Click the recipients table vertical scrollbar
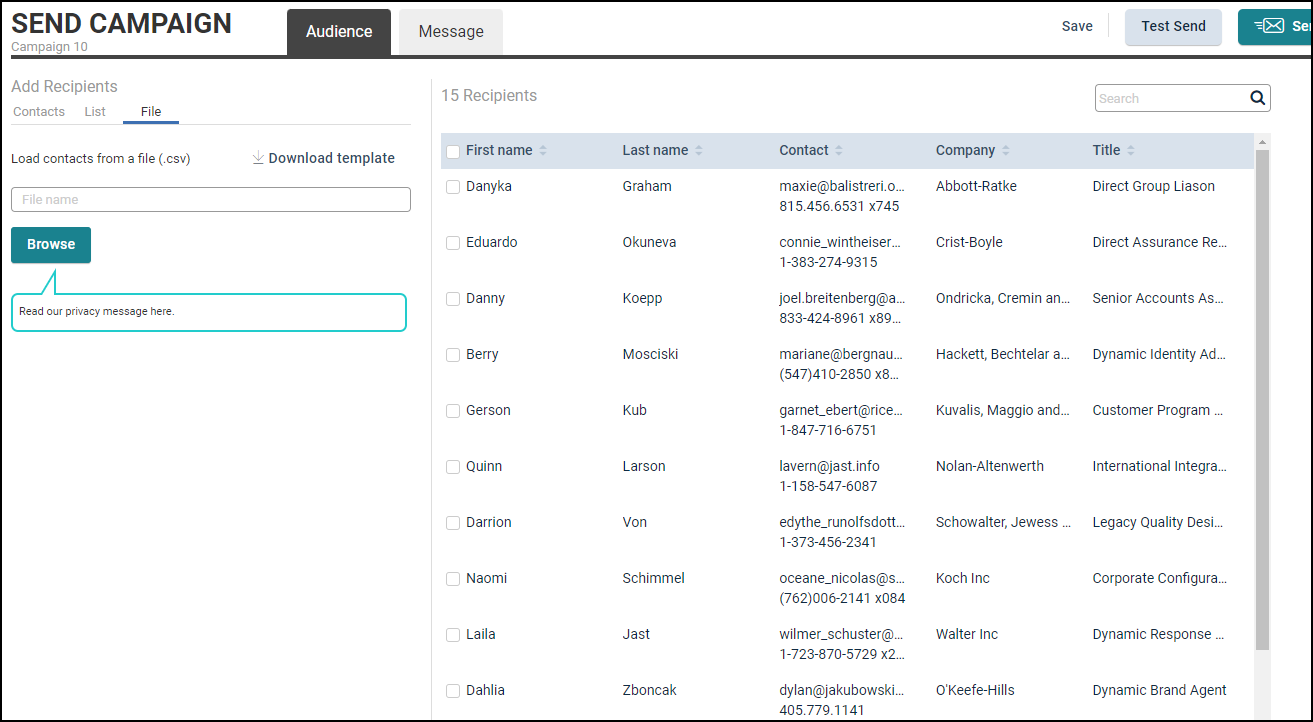 (1262, 400)
